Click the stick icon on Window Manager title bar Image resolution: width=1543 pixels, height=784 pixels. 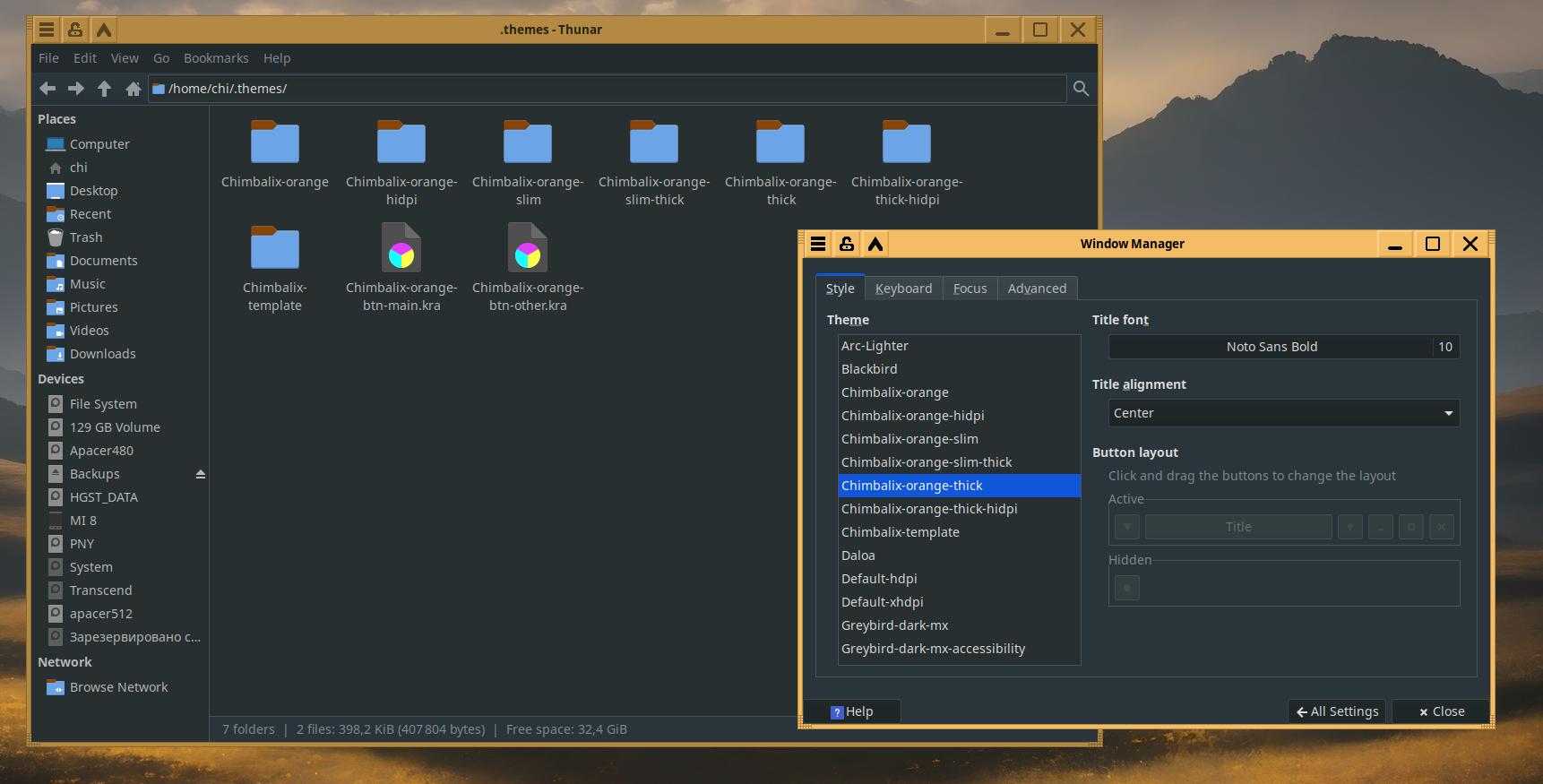847,244
